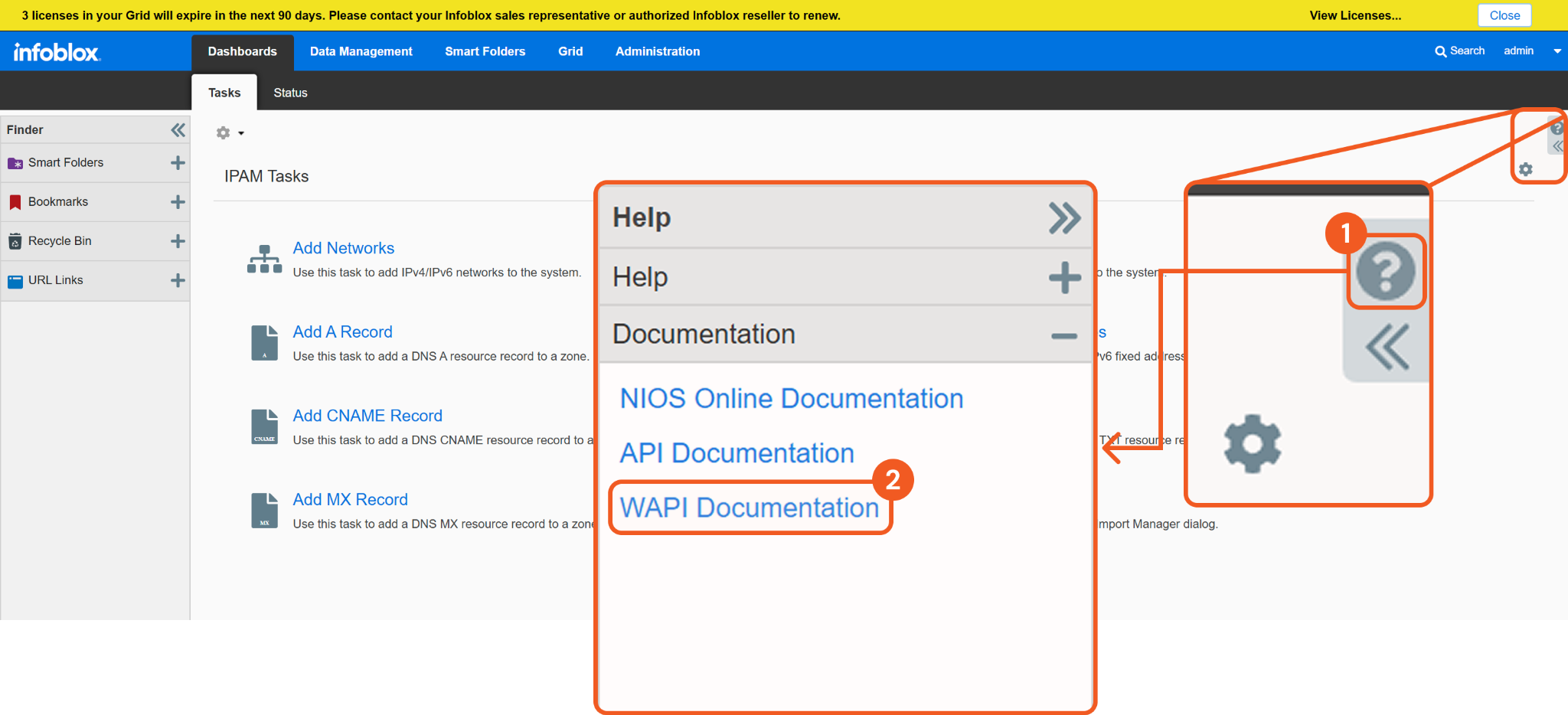The image size is (1568, 715).
Task: Click the Recycle Bin icon in Finder
Action: 15,241
